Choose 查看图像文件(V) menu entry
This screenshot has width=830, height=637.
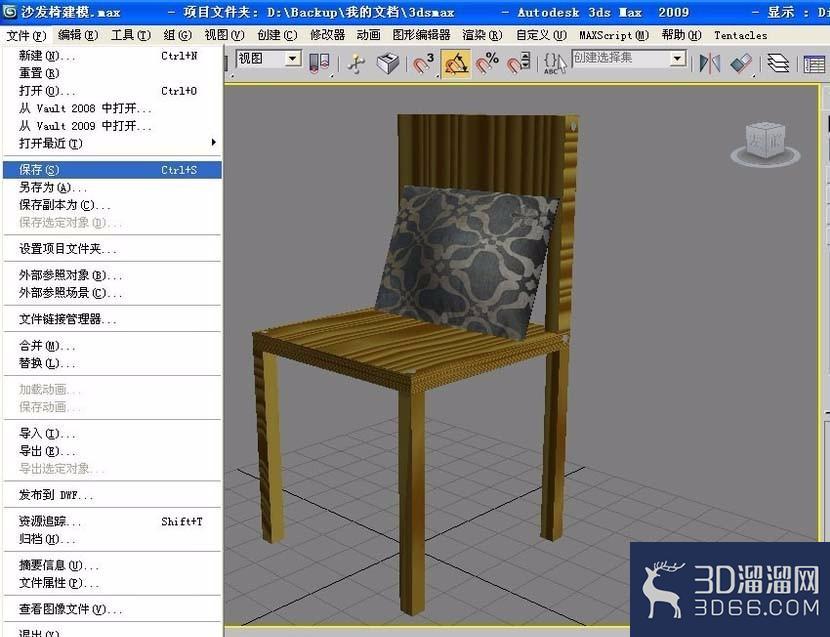click(112, 609)
